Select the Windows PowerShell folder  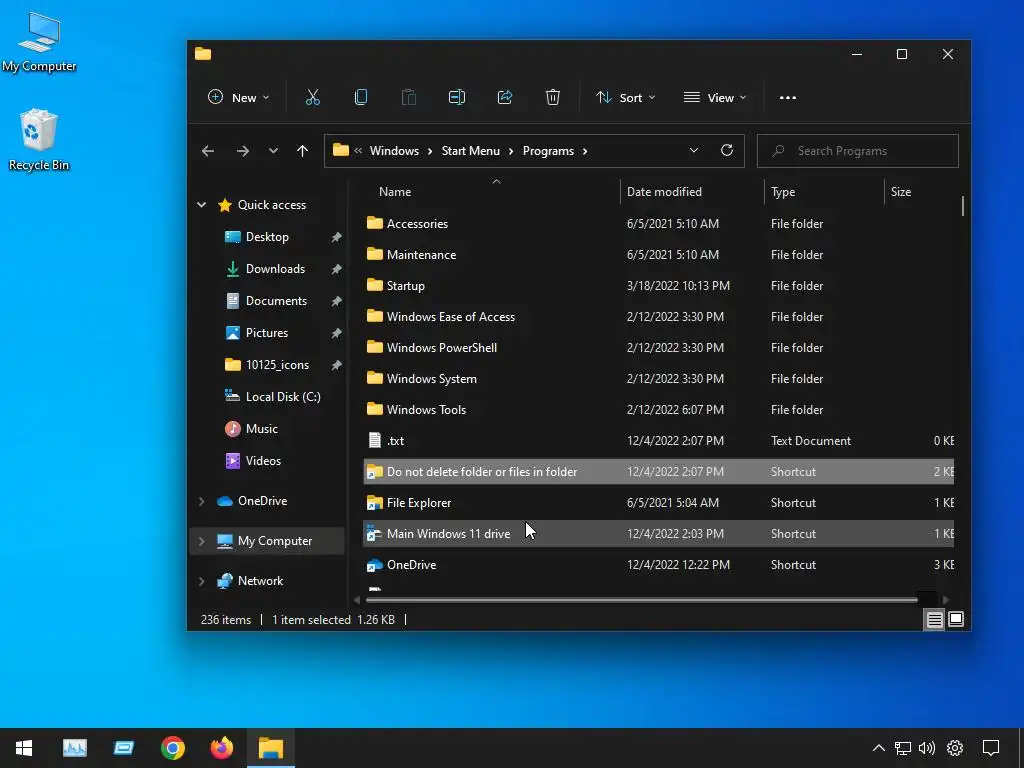[658, 348]
